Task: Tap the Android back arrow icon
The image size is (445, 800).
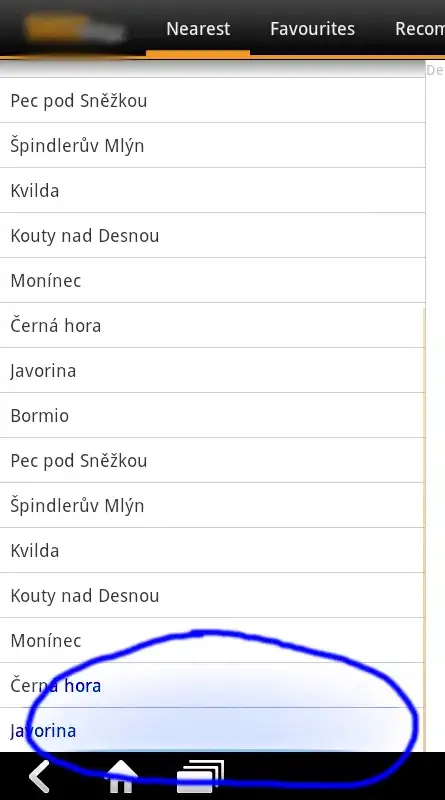Action: tap(40, 777)
